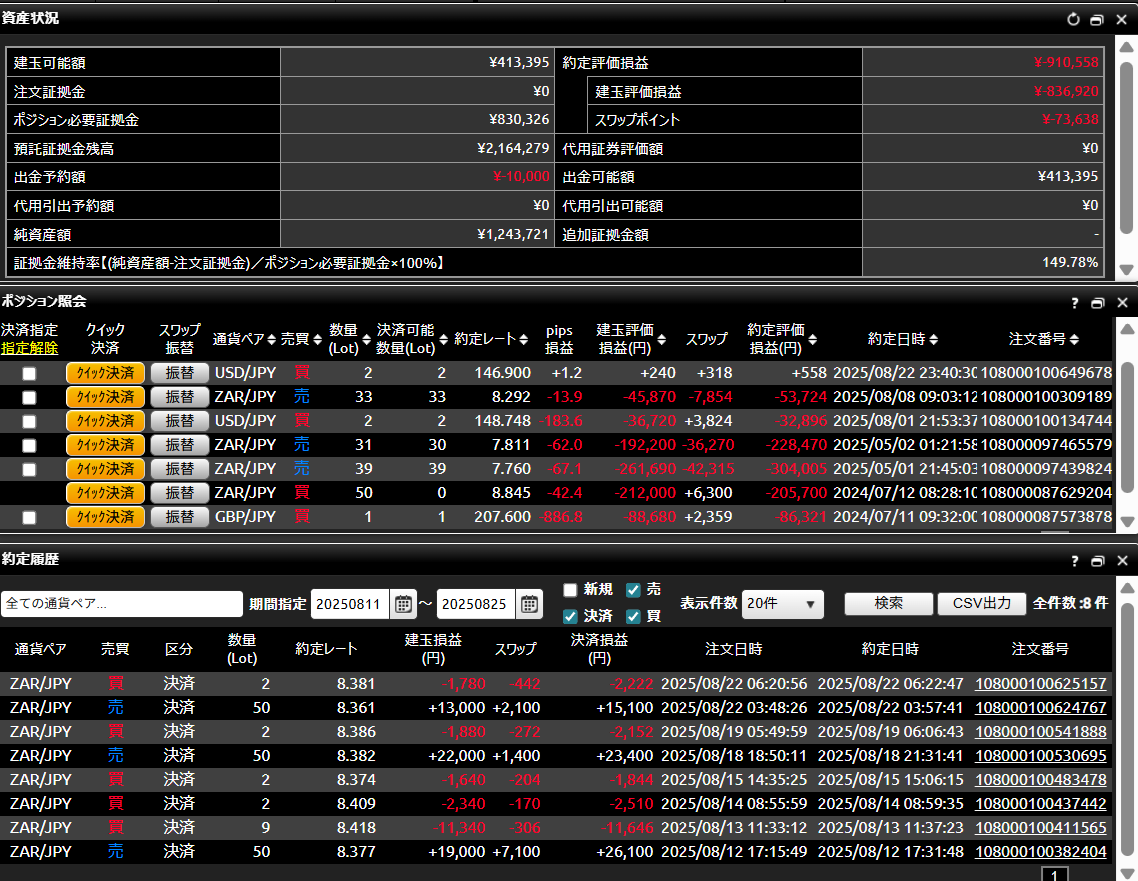Open order number 108000100625157 link
This screenshot has height=881, width=1138.
coord(1040,684)
